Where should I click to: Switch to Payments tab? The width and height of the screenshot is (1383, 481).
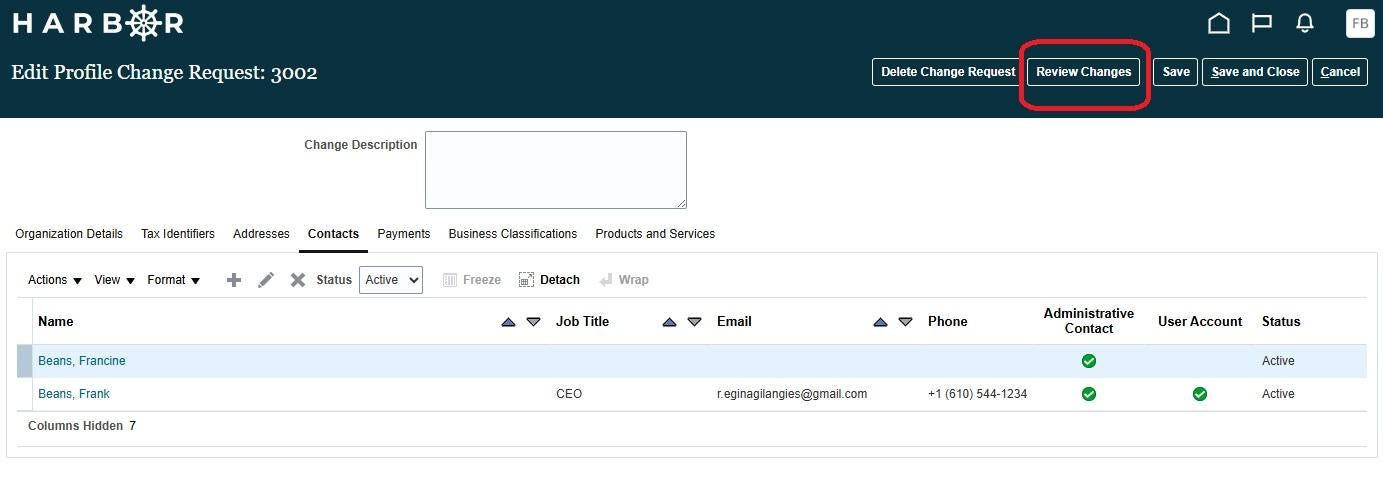[x=404, y=234]
